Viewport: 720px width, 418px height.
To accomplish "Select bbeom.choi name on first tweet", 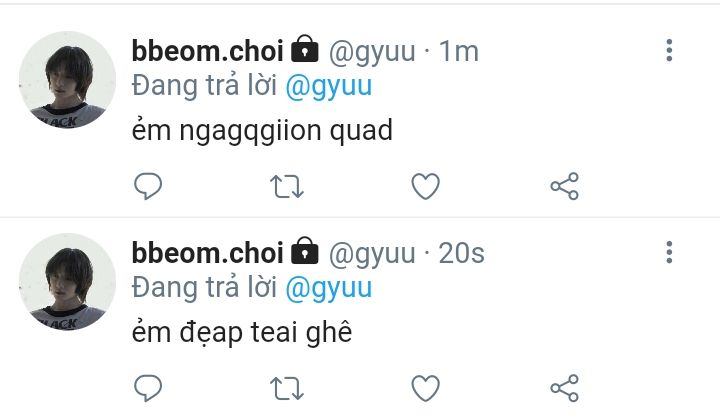I will point(208,50).
